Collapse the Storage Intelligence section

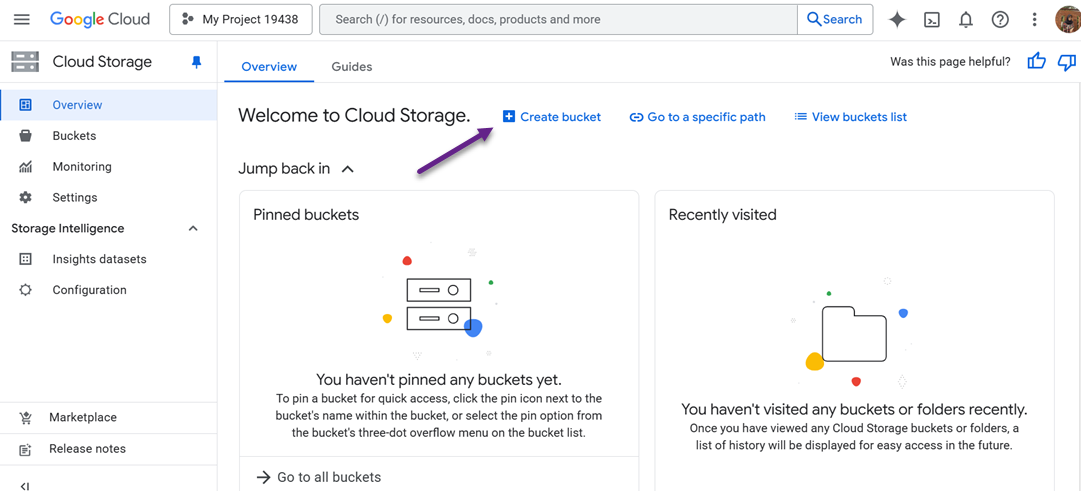coord(193,229)
